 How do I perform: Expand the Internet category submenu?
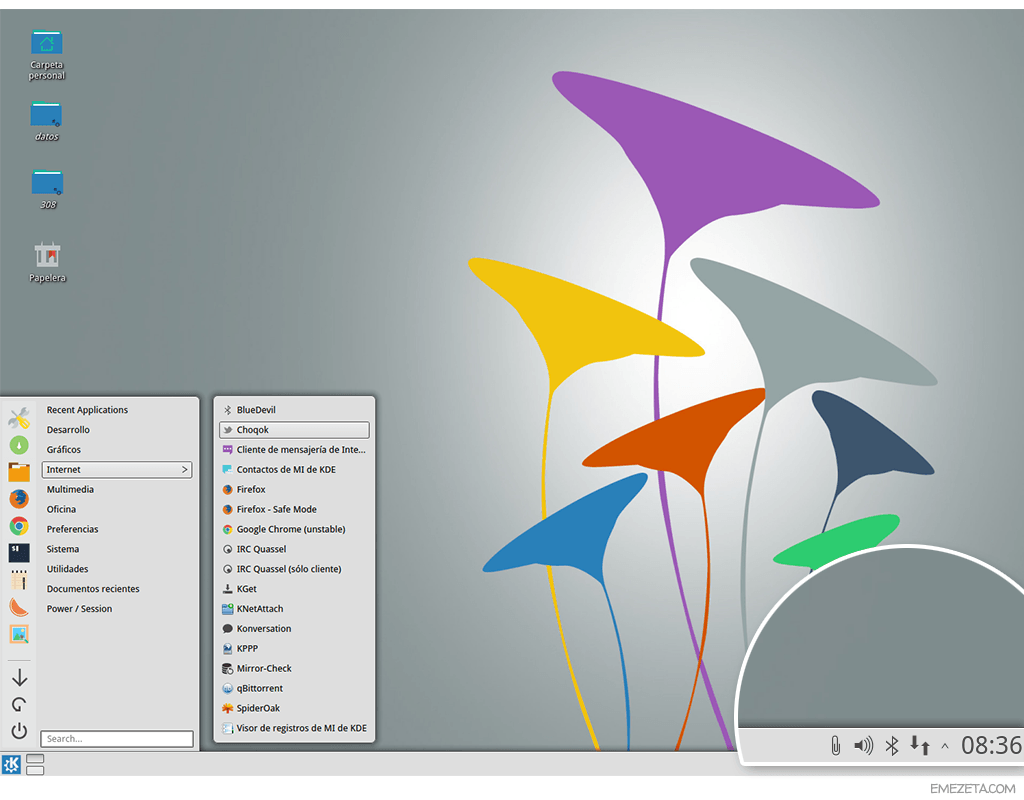[x=117, y=470]
